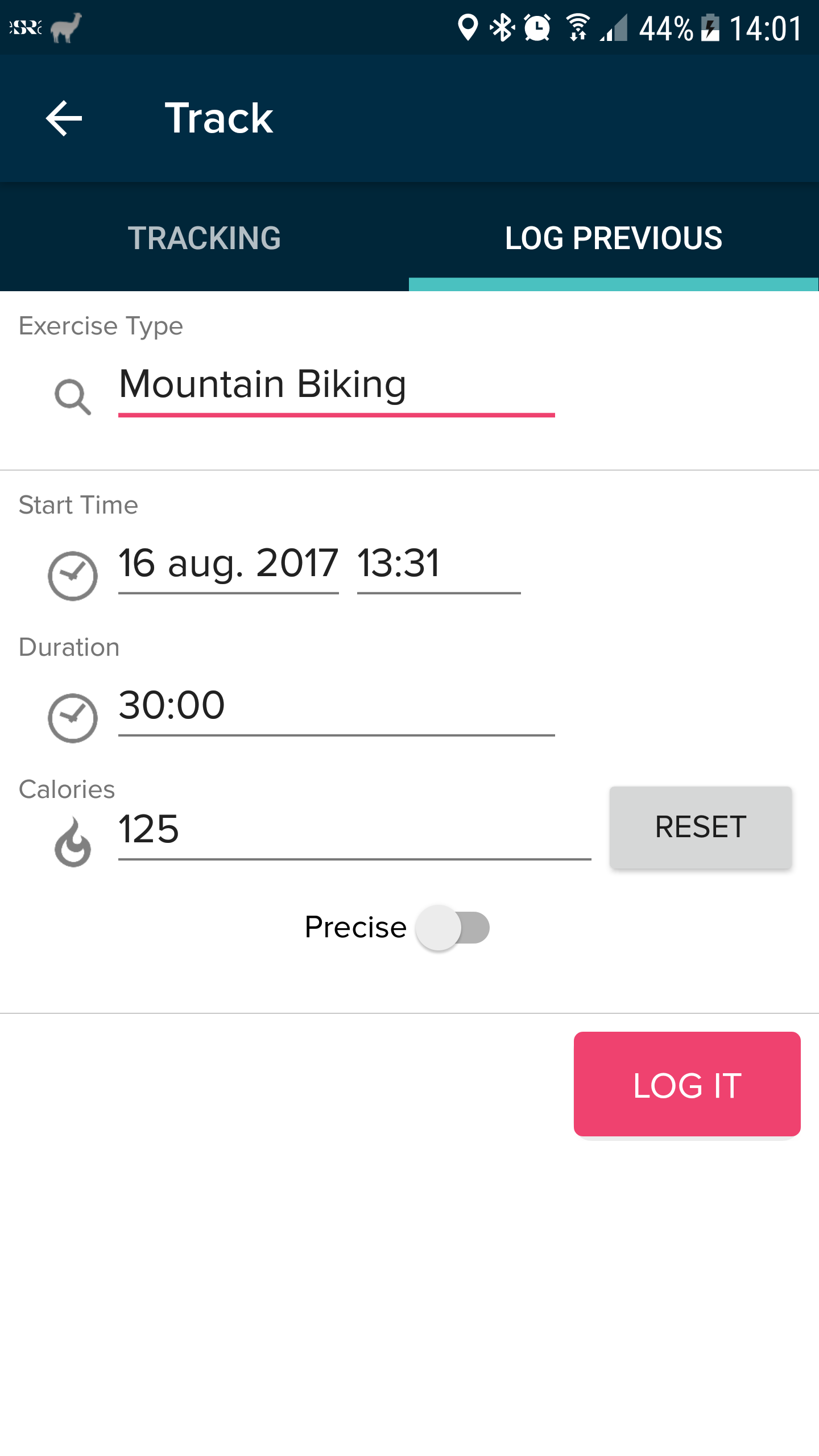Tap the Duration clock icon

73,718
